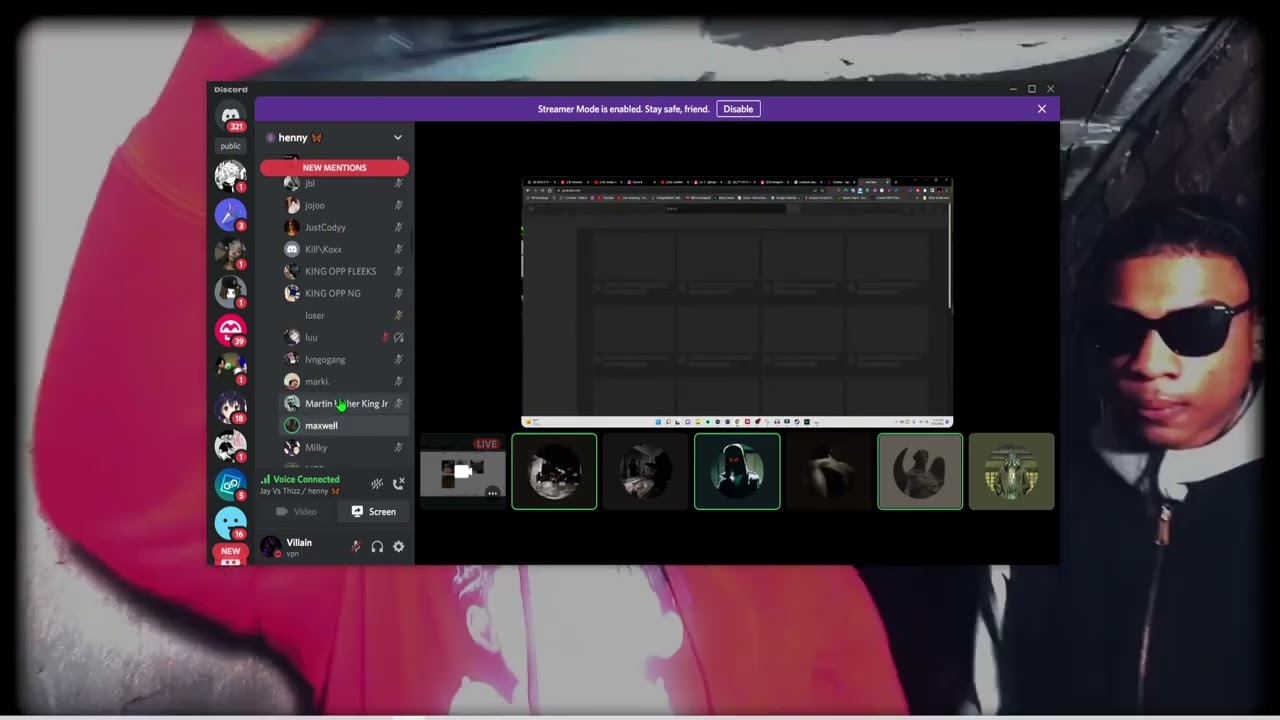Viewport: 1280px width, 720px height.
Task: Select voice user jojoo
Action: pyautogui.click(x=345, y=205)
